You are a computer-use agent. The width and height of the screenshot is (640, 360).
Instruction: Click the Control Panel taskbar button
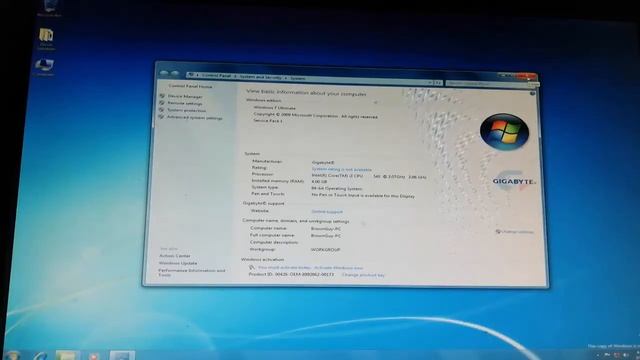tap(122, 356)
